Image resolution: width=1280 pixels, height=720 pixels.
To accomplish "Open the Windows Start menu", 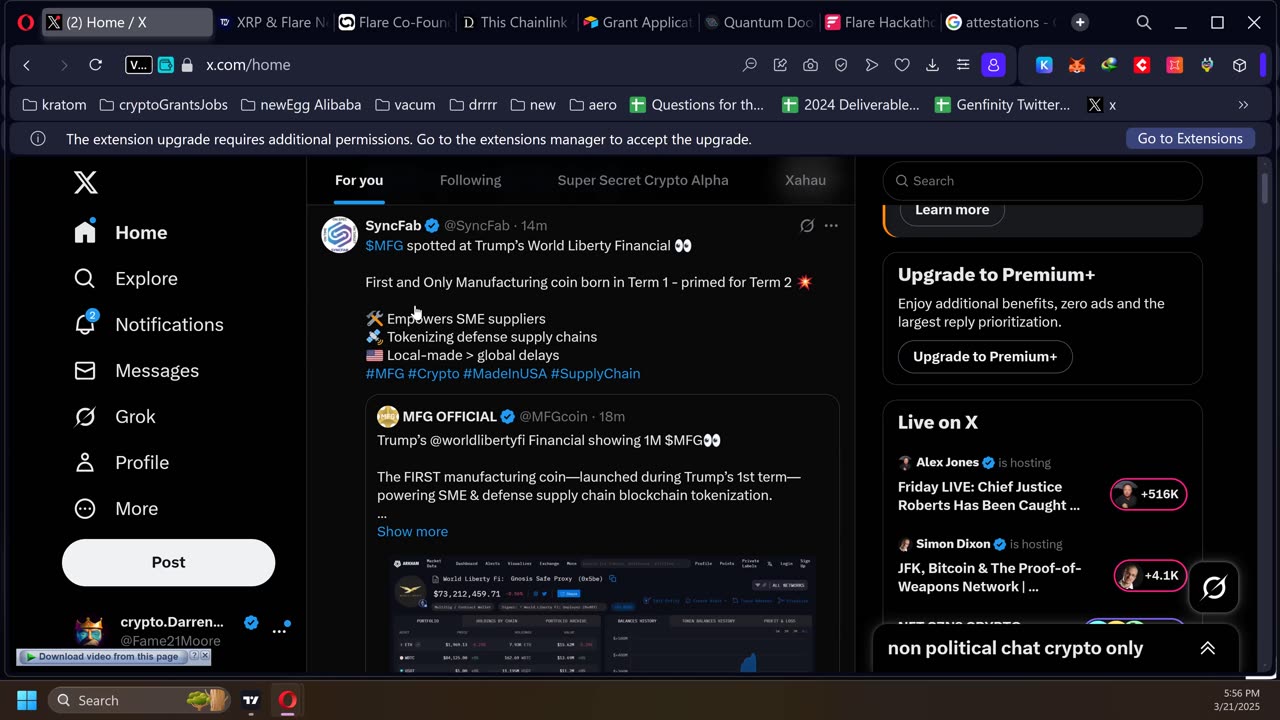I will pos(27,700).
